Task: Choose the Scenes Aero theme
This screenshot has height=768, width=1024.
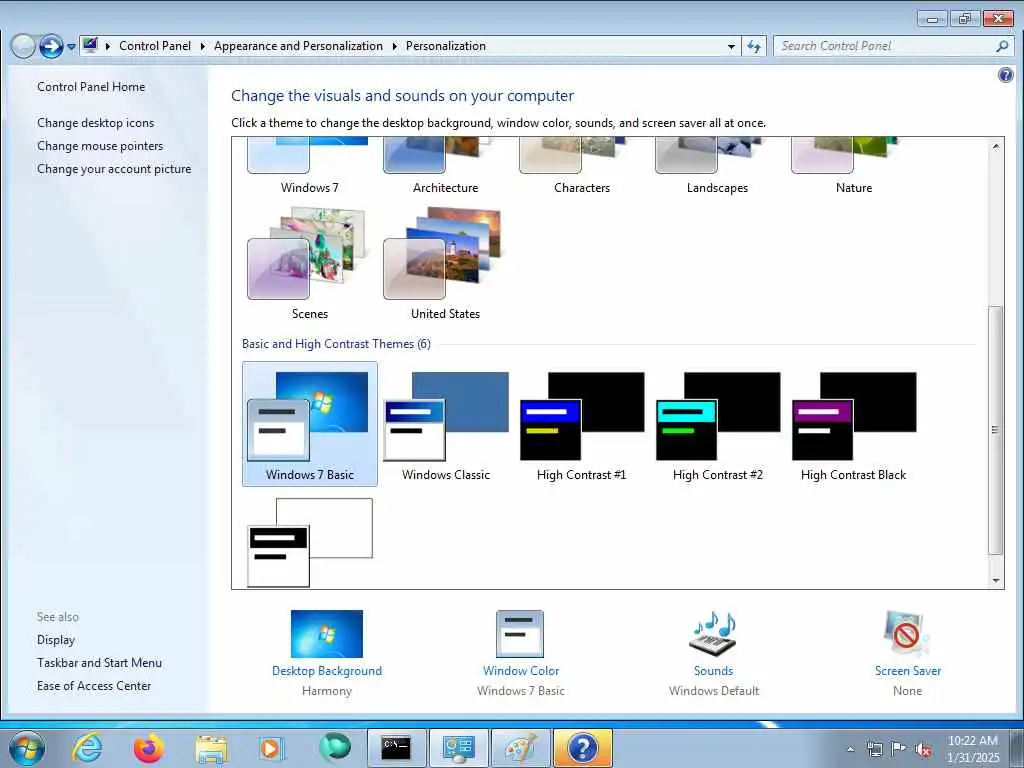Action: [310, 263]
